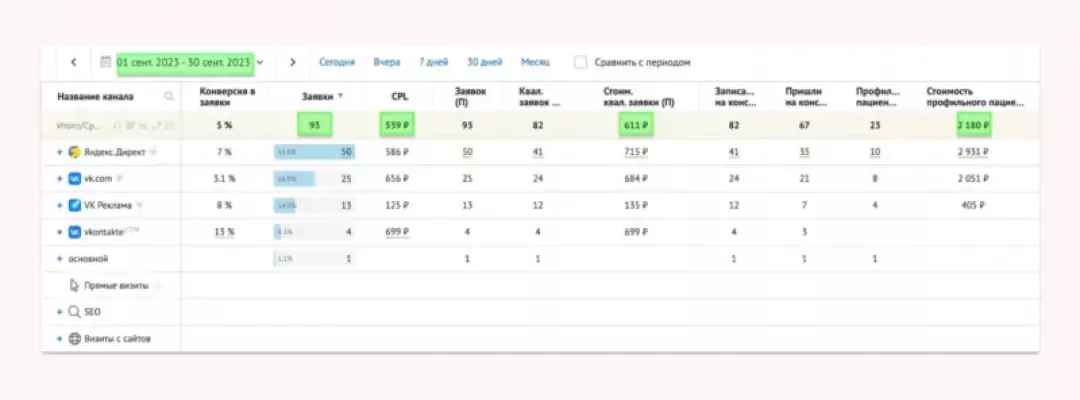The height and width of the screenshot is (400, 1080).
Task: Click the calendar icon beside the date range
Action: pyautogui.click(x=106, y=62)
